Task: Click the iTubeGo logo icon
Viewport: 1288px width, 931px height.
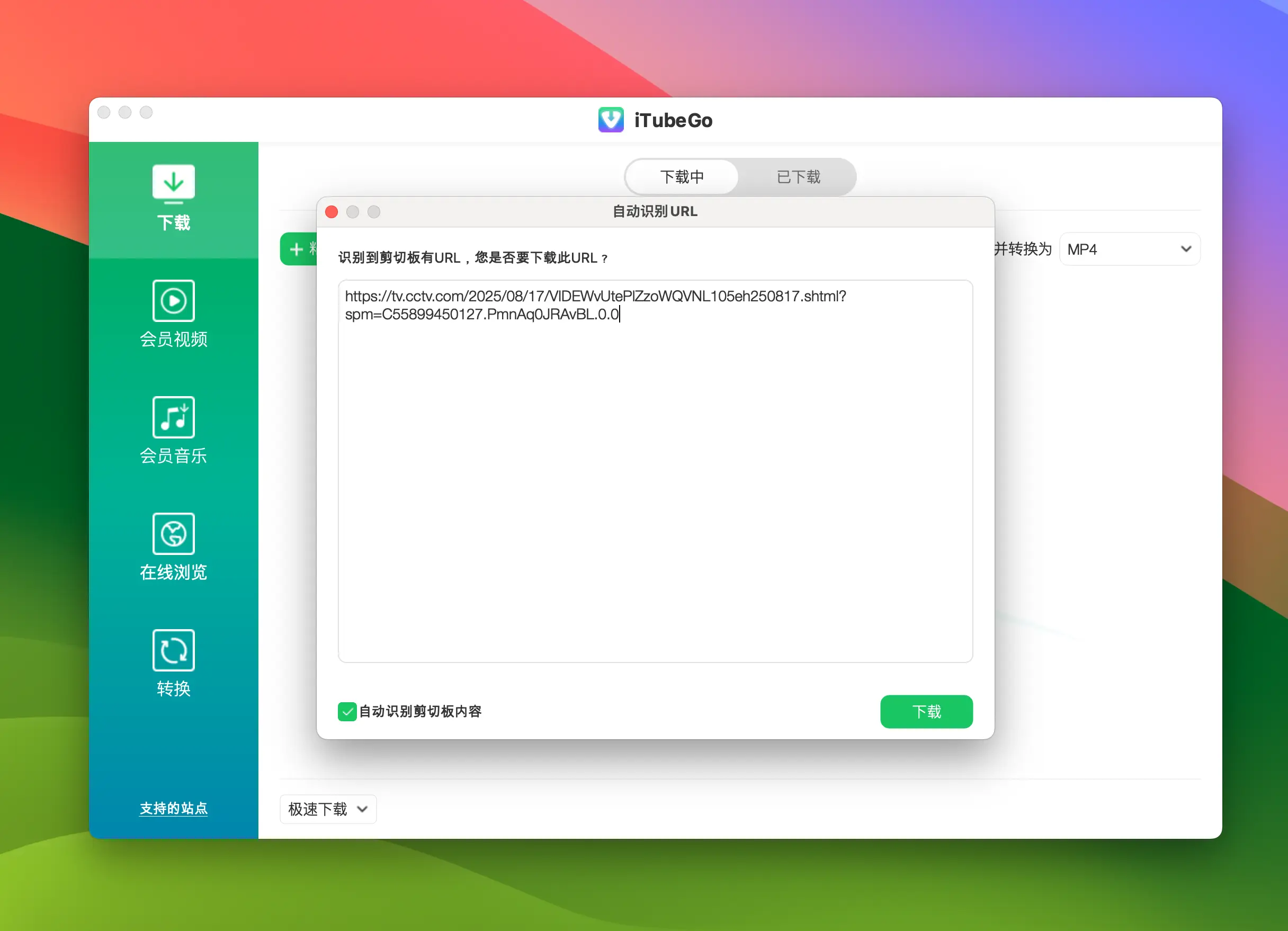Action: coord(611,120)
